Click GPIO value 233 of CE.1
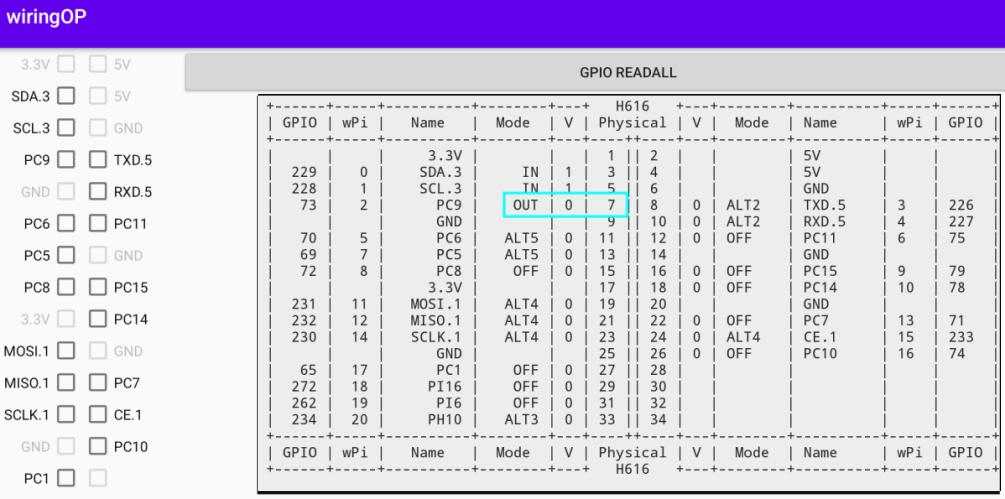The width and height of the screenshot is (1005, 499). [x=961, y=337]
